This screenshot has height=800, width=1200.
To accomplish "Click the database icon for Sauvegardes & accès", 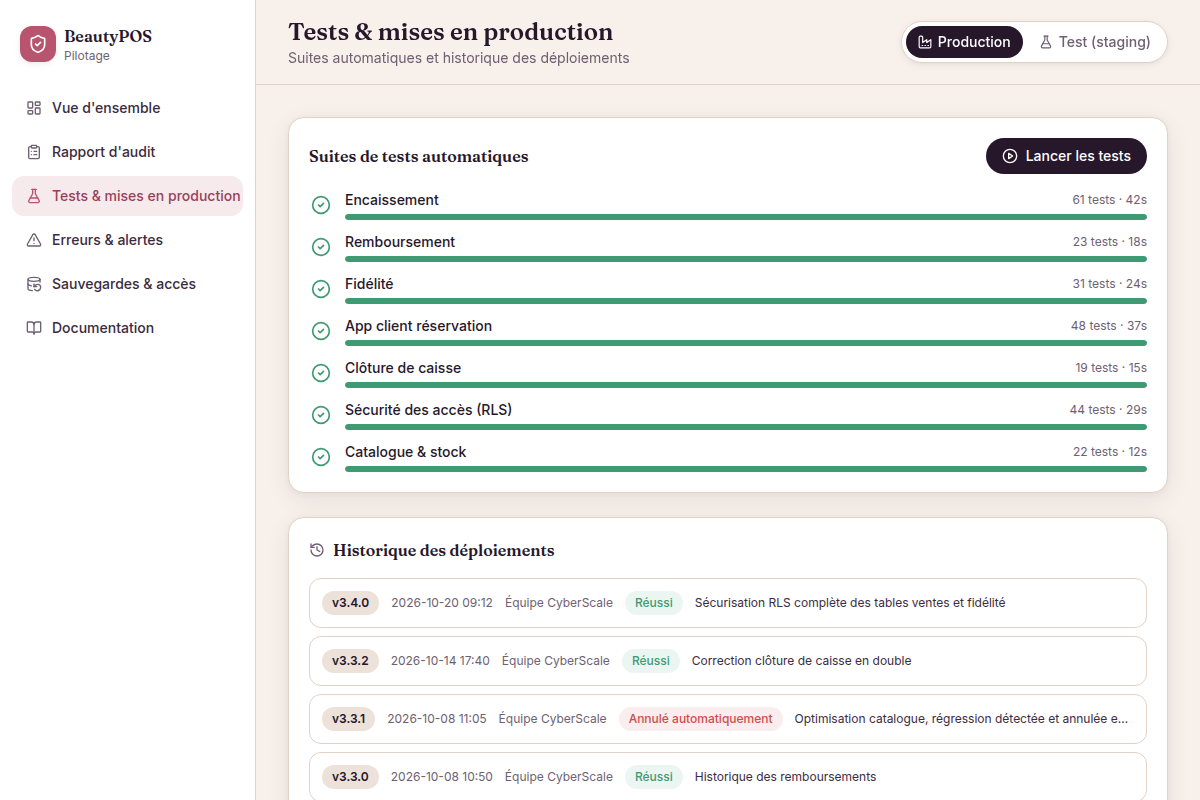I will (x=34, y=284).
